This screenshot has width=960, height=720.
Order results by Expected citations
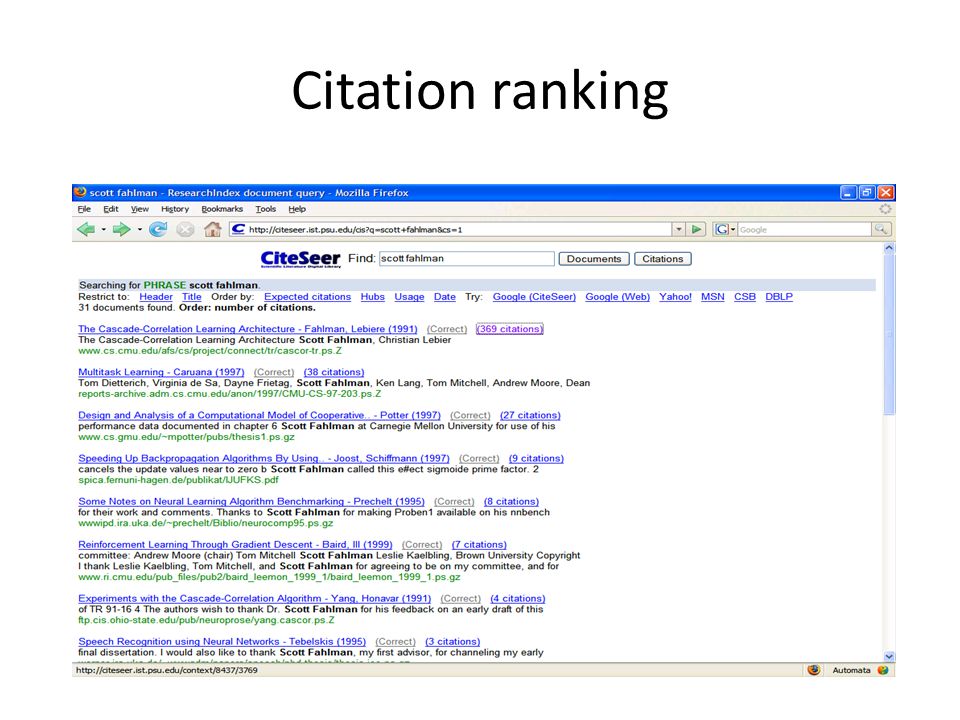(307, 296)
